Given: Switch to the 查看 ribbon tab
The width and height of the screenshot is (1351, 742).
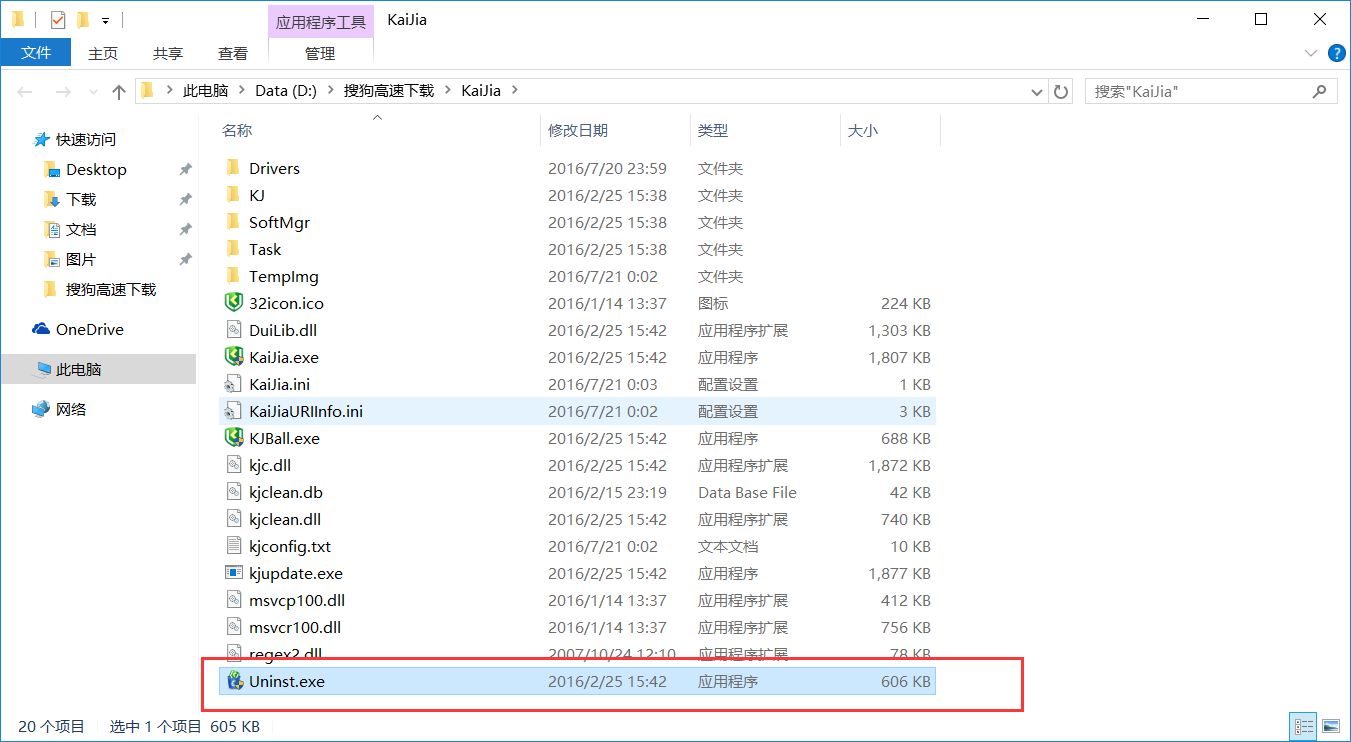Looking at the screenshot, I should (233, 53).
